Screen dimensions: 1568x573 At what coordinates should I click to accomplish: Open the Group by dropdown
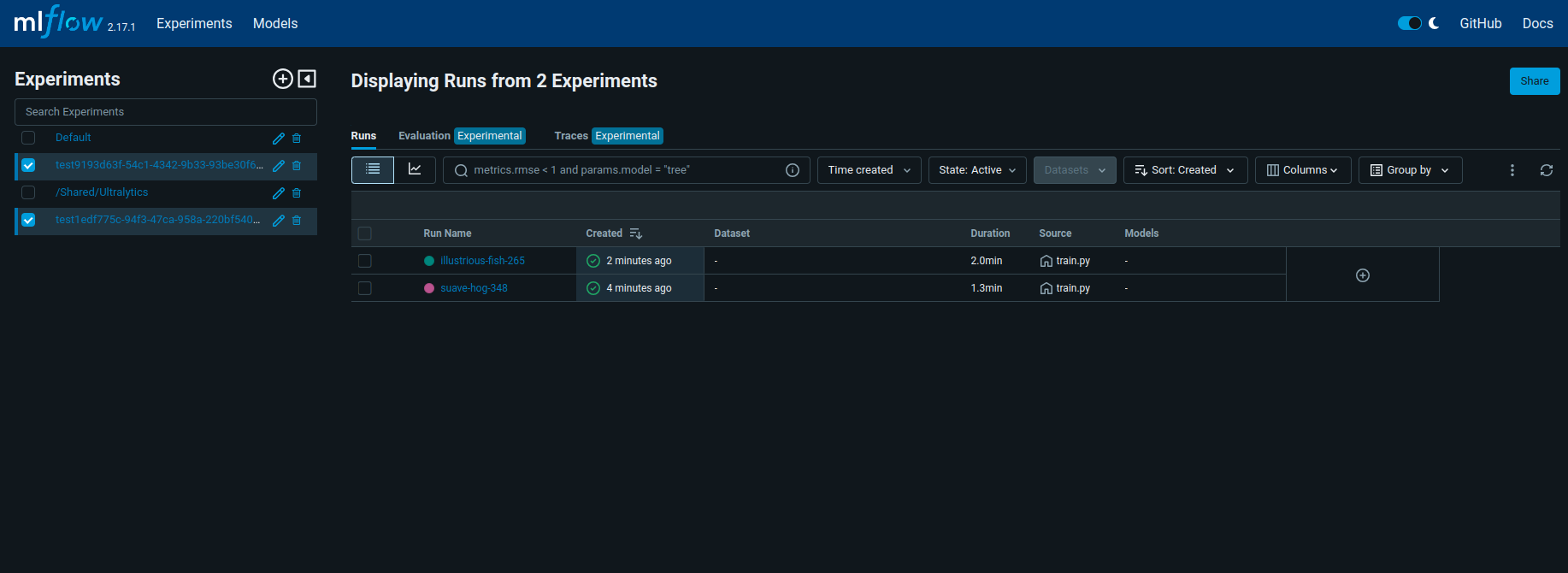click(x=1410, y=170)
